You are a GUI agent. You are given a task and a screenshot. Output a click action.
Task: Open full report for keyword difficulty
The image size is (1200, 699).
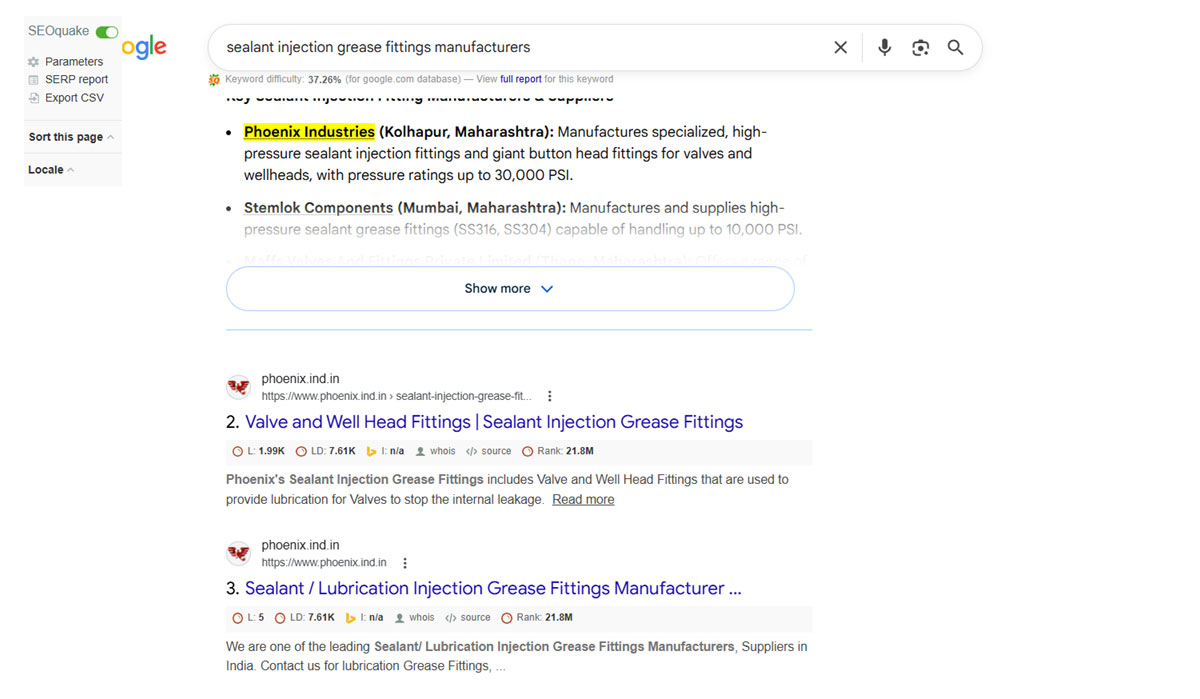coord(521,79)
